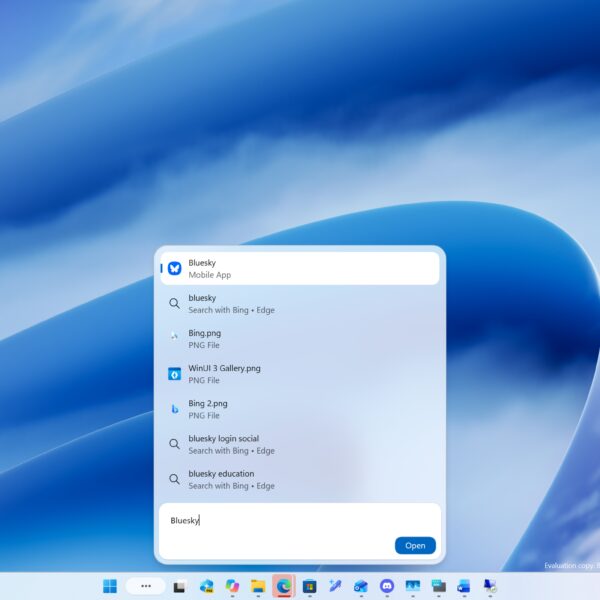Select 'bluesky education' search suggestion
The image size is (600, 600).
[x=300, y=479]
